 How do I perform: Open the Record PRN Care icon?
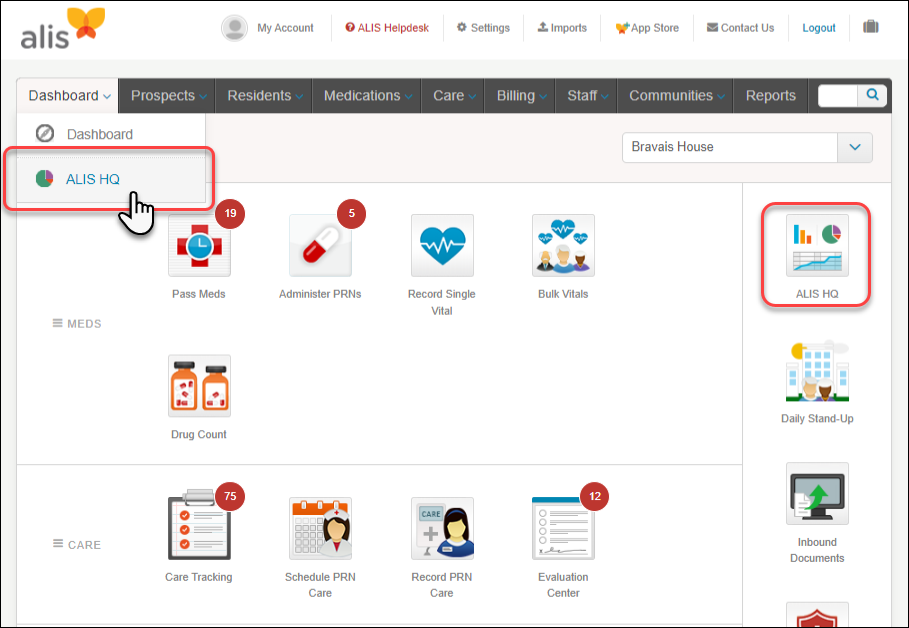442,528
